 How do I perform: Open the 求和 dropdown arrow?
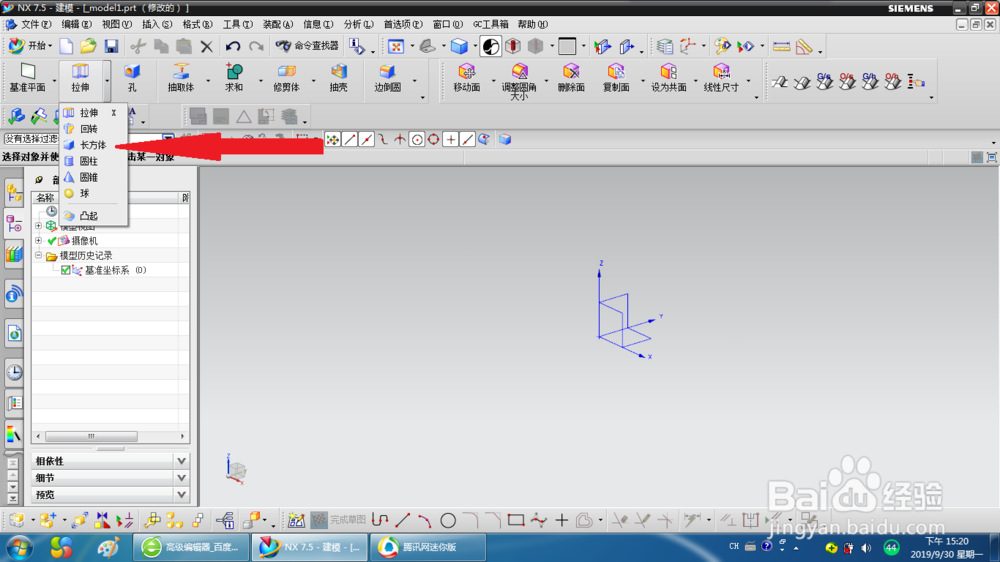[260, 80]
